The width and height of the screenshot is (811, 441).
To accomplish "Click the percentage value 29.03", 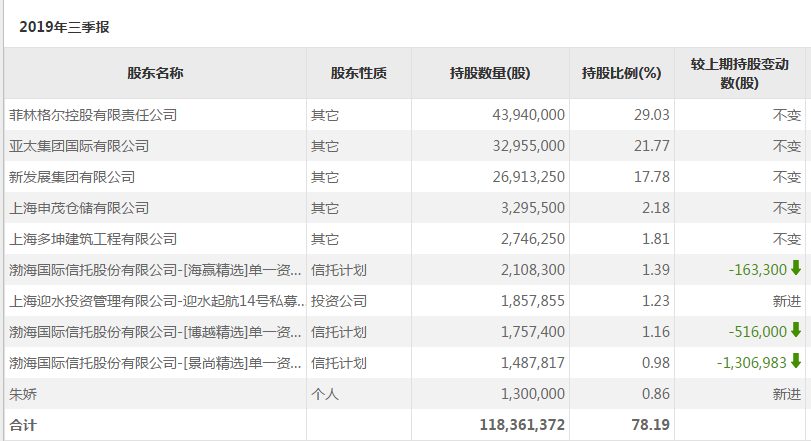I will [x=652, y=115].
